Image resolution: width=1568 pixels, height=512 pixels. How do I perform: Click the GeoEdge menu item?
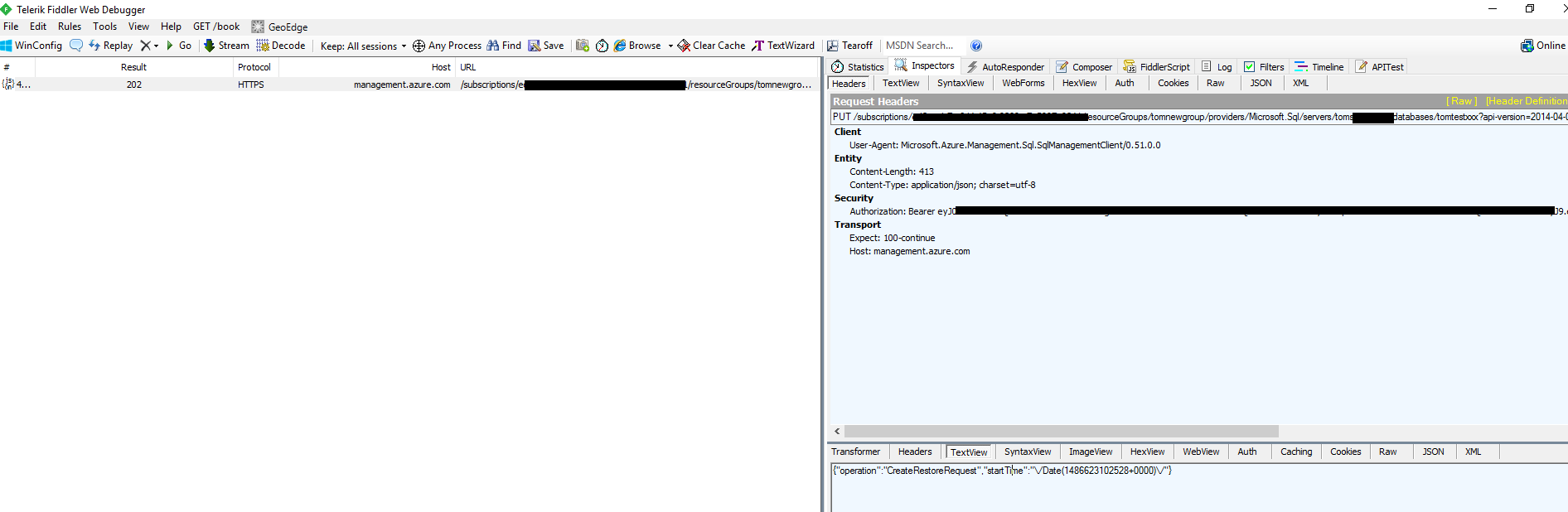pos(279,27)
